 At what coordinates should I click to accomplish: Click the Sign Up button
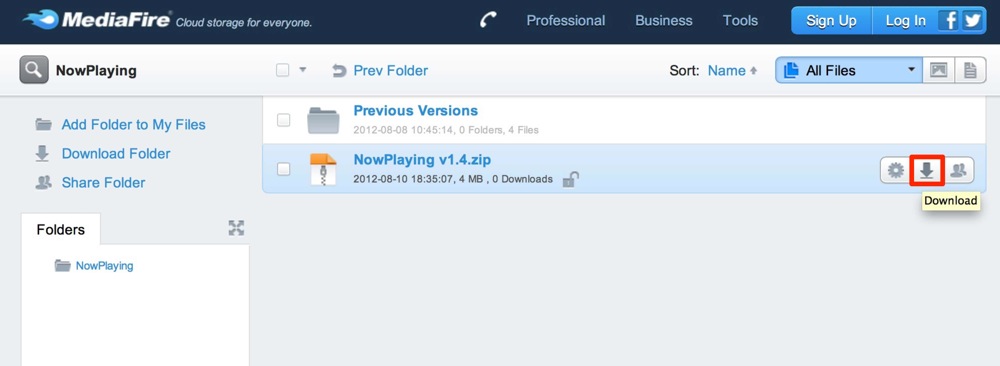pos(831,20)
